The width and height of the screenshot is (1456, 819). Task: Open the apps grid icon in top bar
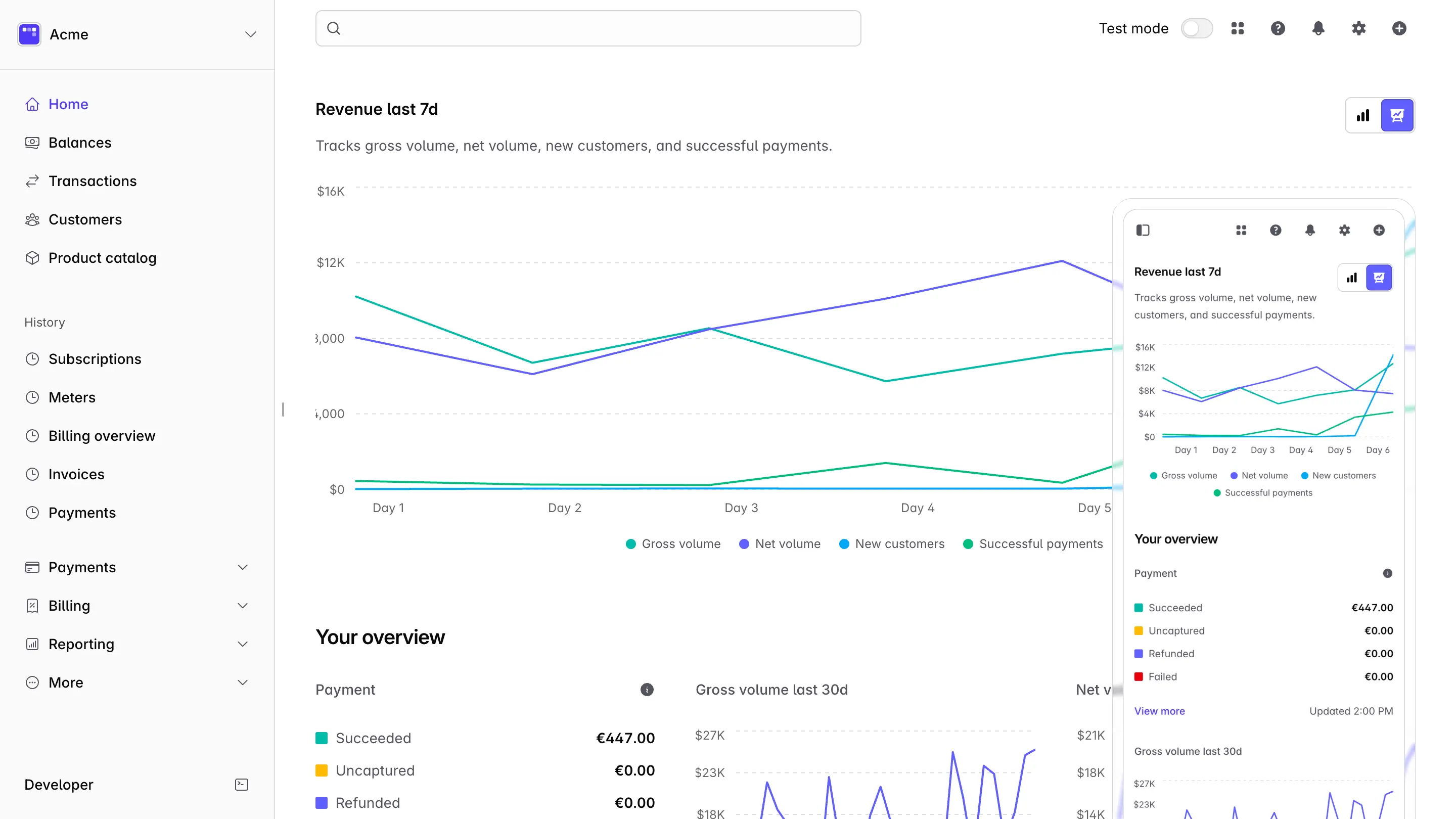[1237, 28]
